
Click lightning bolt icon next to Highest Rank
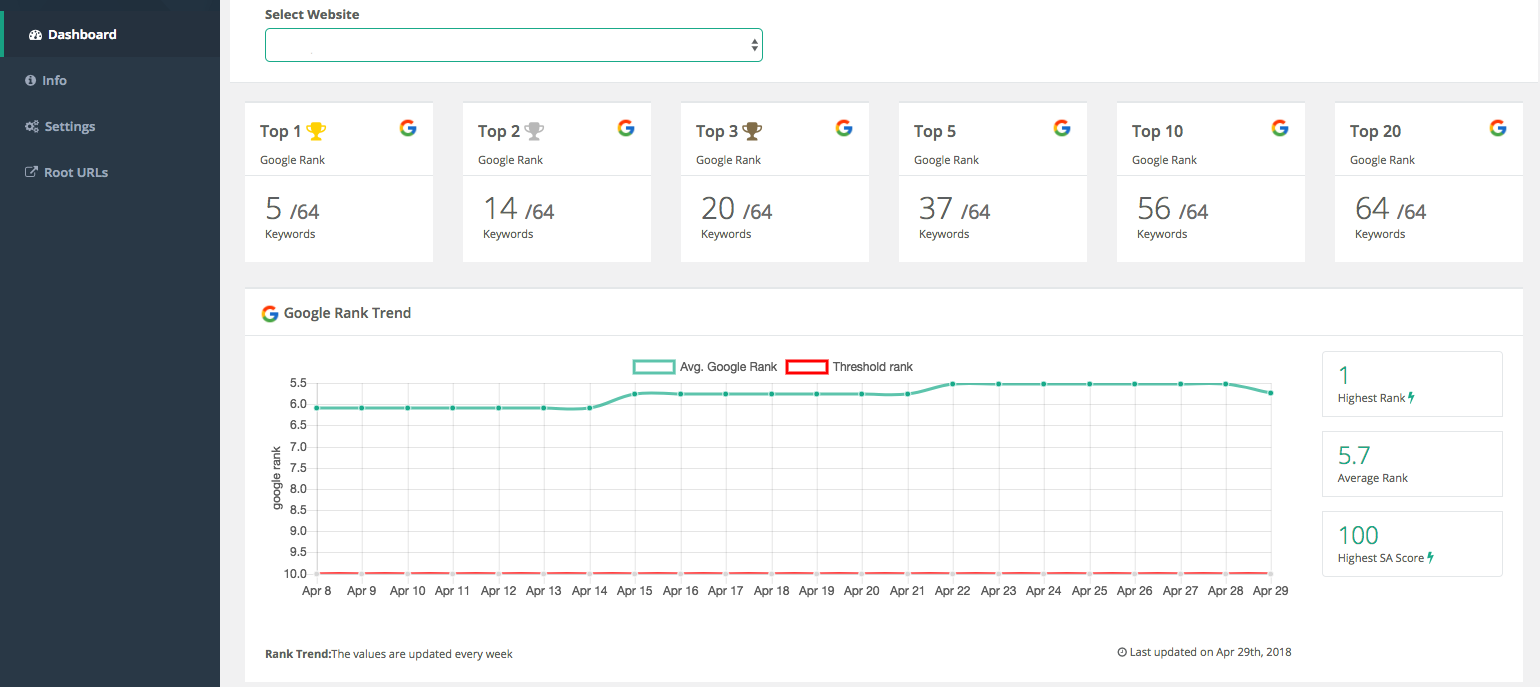[x=1411, y=398]
